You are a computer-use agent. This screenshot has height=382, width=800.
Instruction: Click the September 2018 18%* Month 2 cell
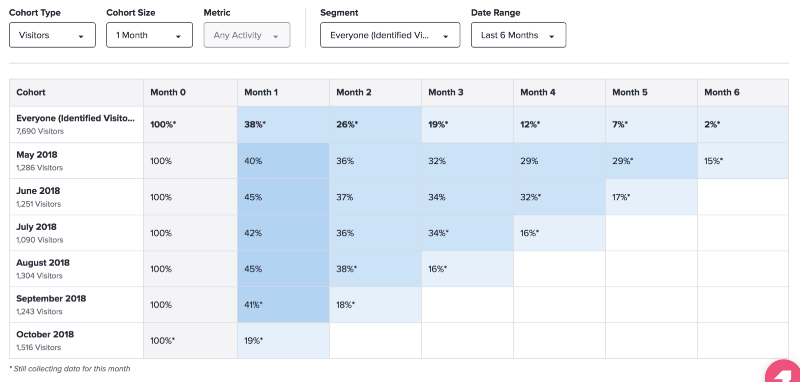[x=376, y=304]
